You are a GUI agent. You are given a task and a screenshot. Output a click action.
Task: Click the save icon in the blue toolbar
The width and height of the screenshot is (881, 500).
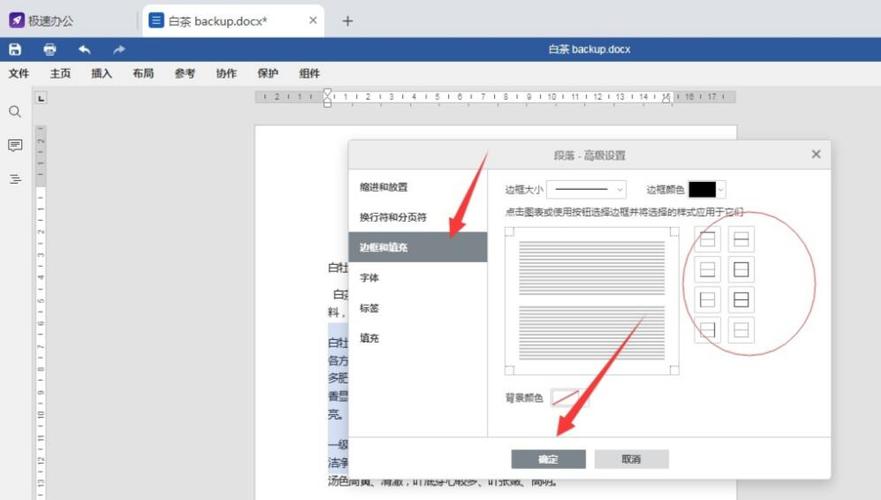(15, 49)
